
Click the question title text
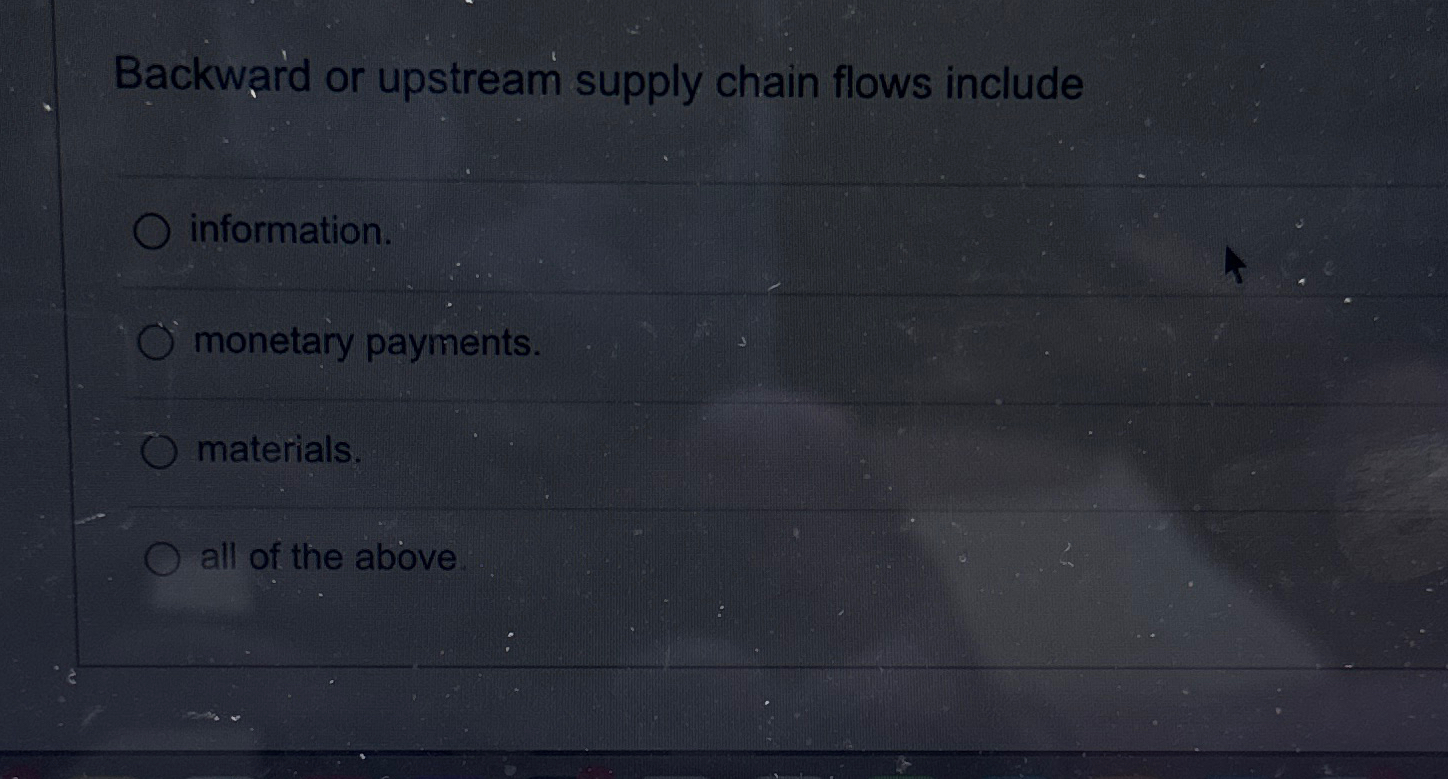click(x=598, y=80)
